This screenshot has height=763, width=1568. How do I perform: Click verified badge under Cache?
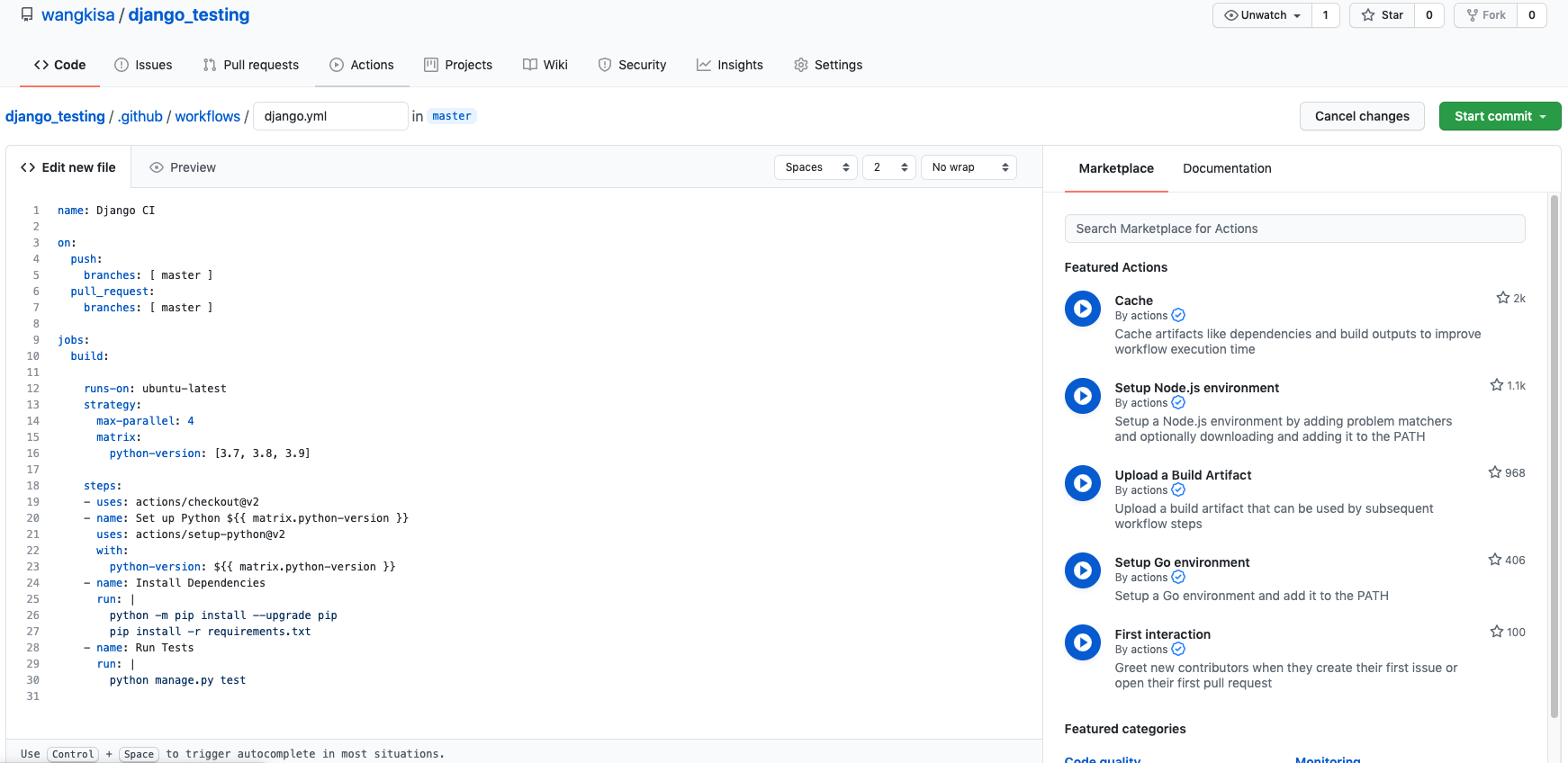[1178, 315]
